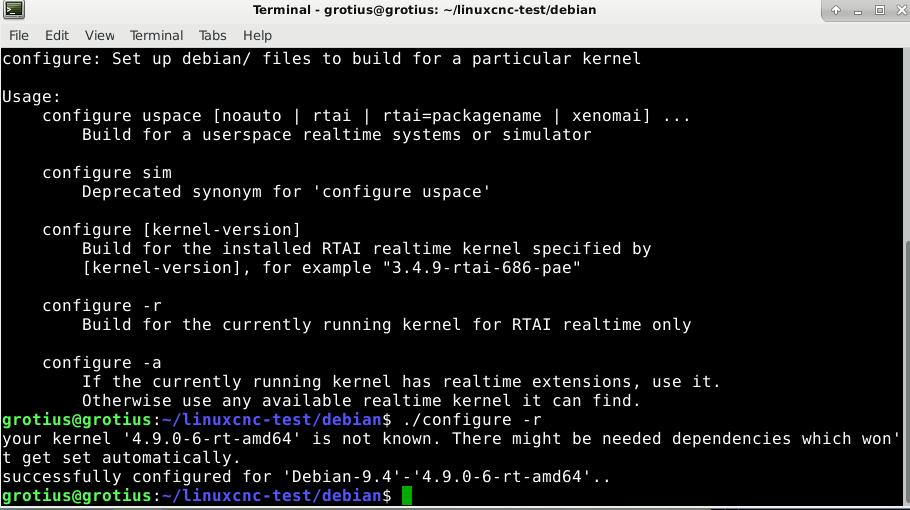Viewport: 910px width, 510px height.
Task: Open the Edit menu
Action: tap(57, 35)
